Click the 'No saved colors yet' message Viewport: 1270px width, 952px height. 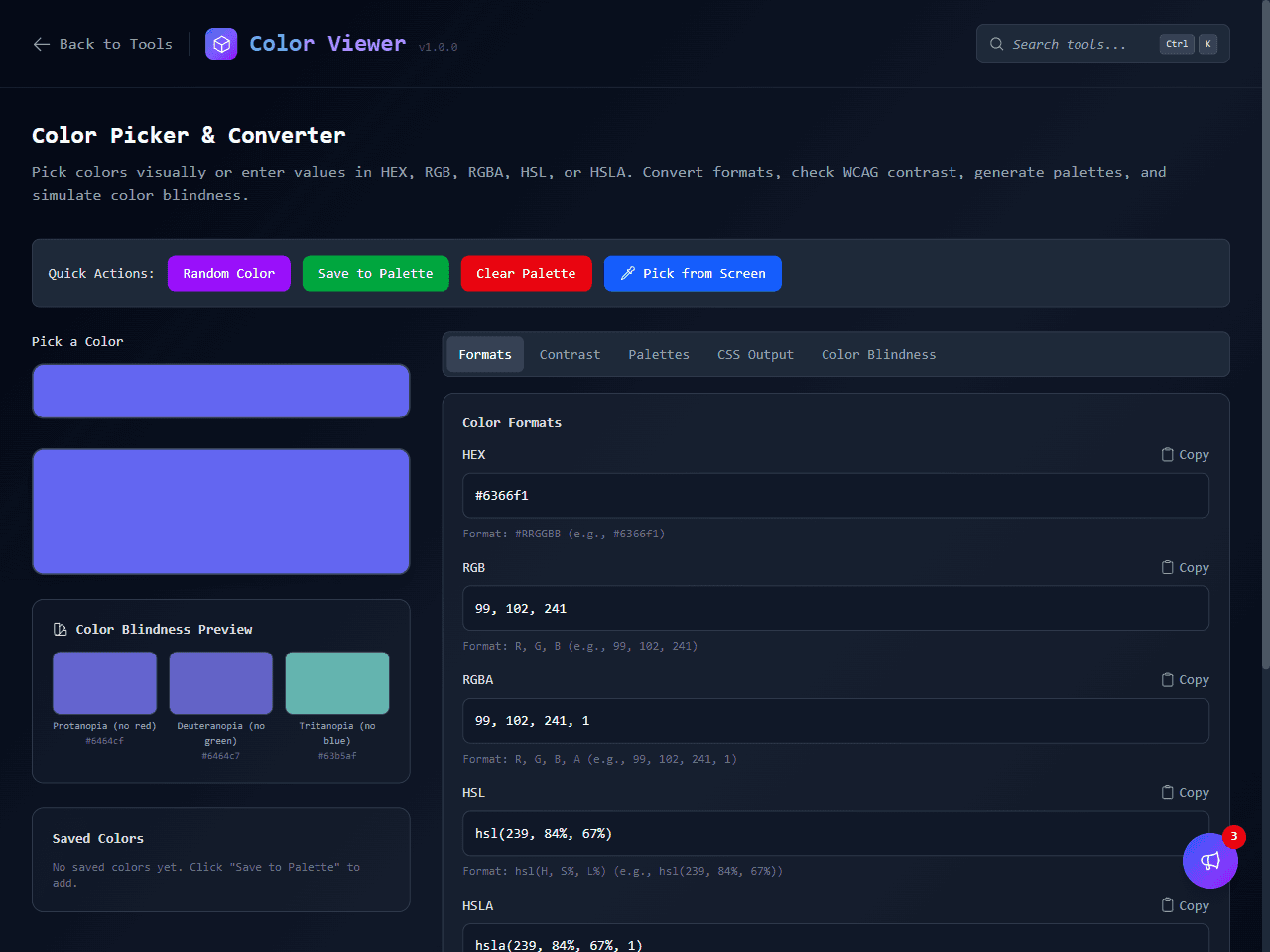206,875
